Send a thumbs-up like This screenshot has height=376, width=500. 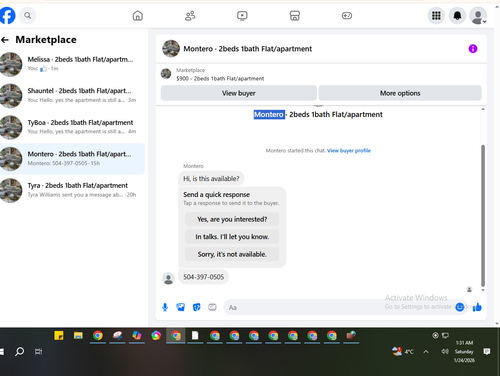[x=477, y=307]
